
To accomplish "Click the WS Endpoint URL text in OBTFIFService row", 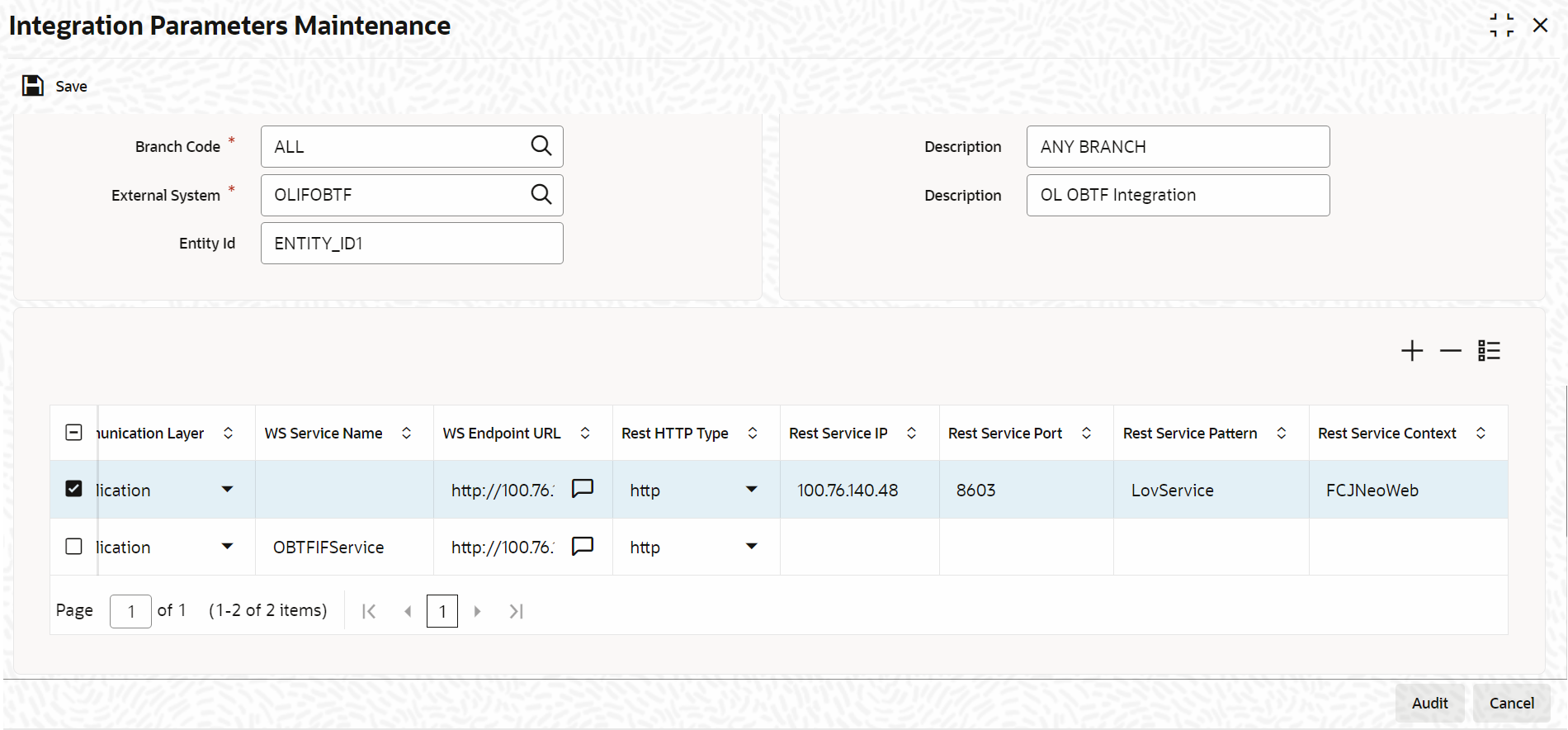I will 503,547.
